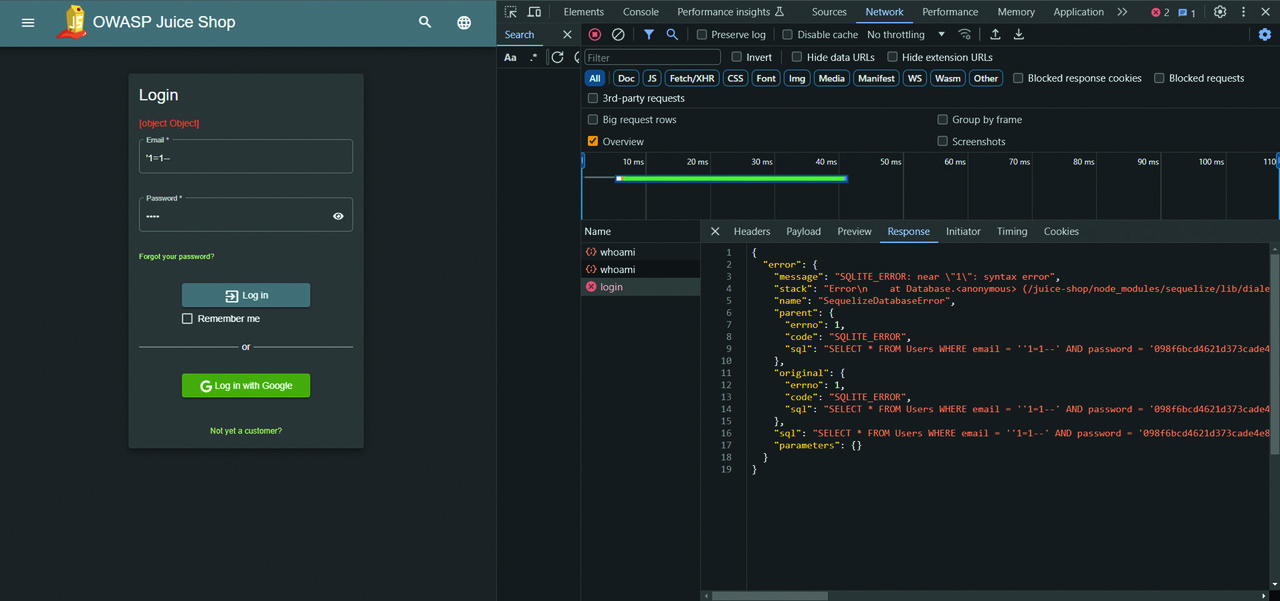Enable Disable cache checkbox
Image resolution: width=1280 pixels, height=601 pixels.
tap(787, 34)
